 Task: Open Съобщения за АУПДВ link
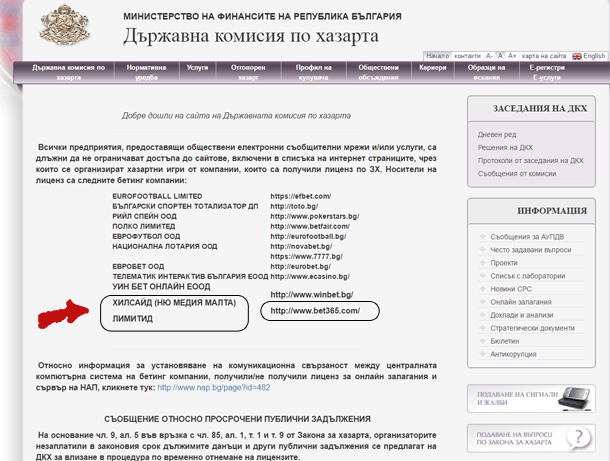click(x=527, y=237)
